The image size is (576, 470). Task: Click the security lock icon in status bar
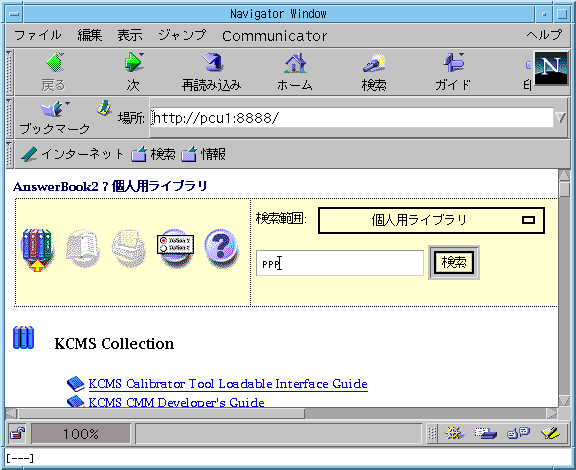[x=17, y=434]
